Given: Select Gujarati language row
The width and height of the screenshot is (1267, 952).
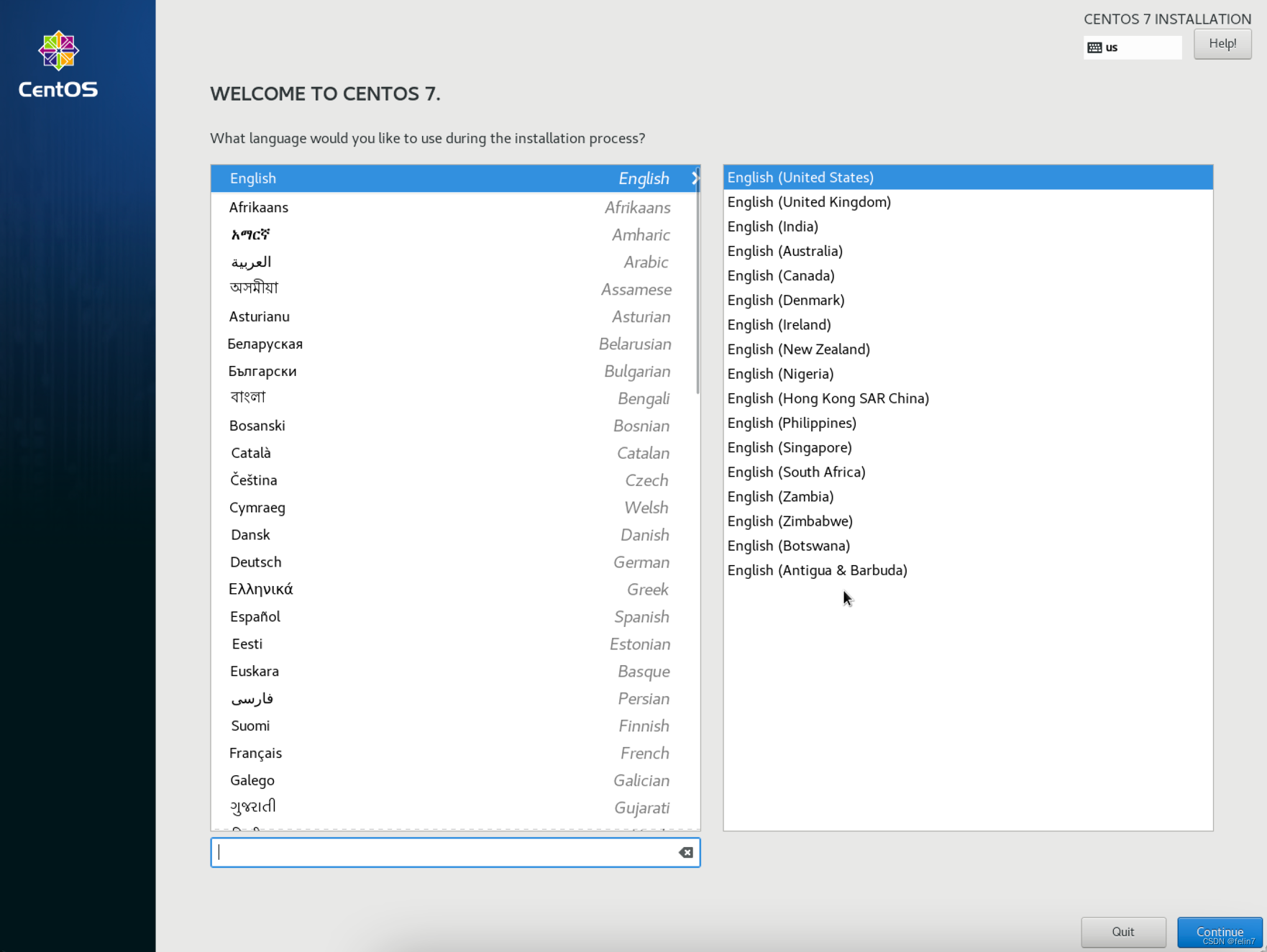Looking at the screenshot, I should point(455,808).
